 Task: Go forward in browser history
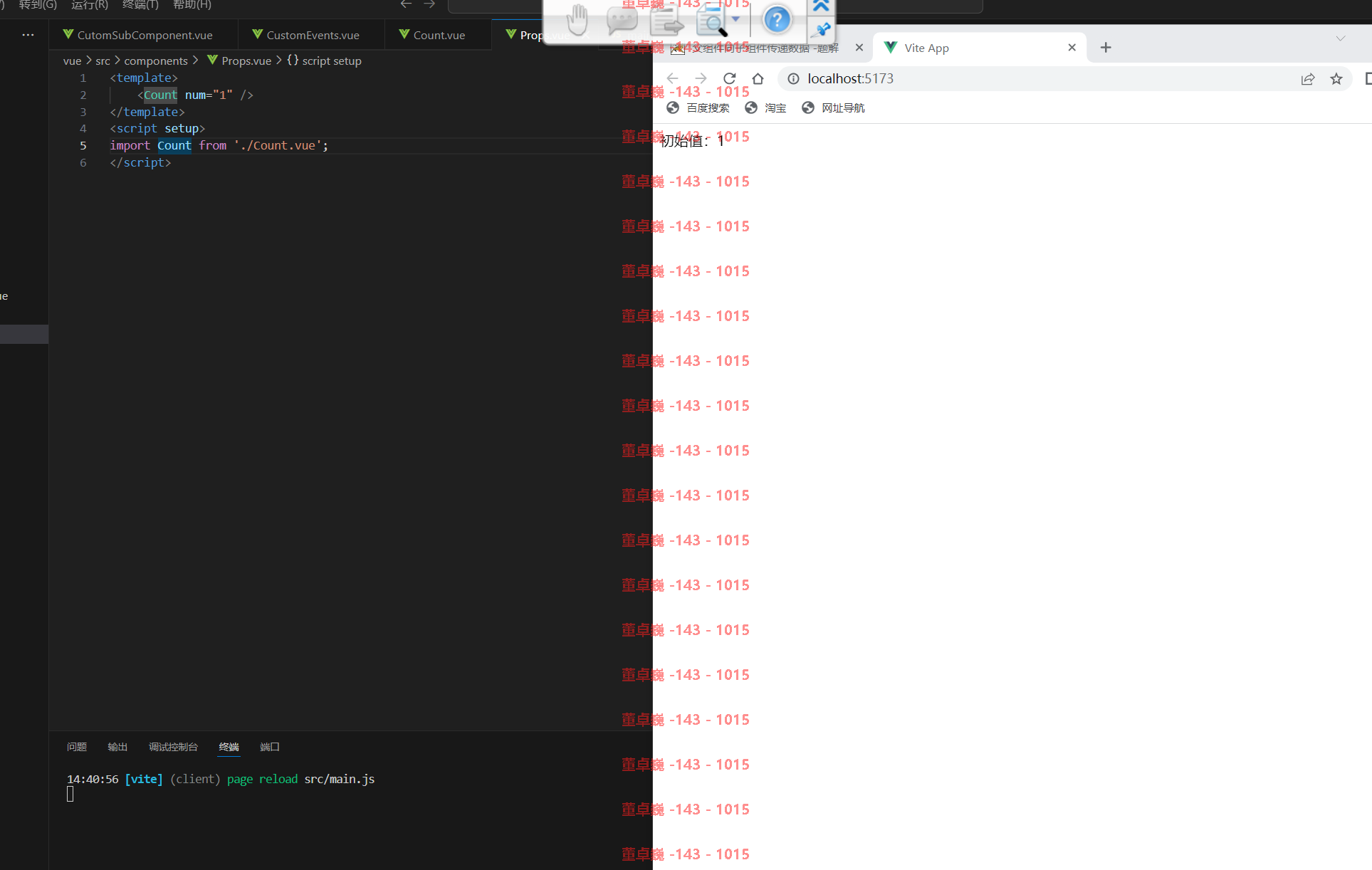point(701,78)
